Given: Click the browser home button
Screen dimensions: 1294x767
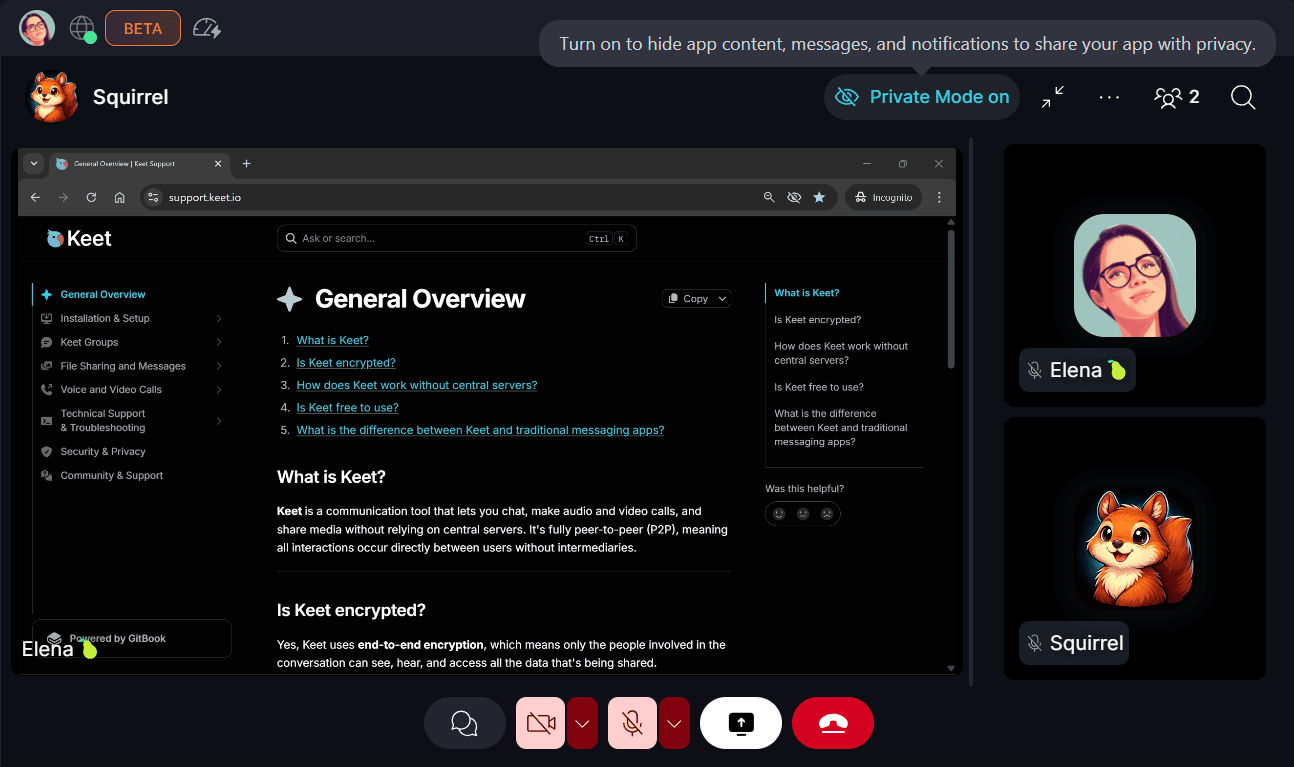Looking at the screenshot, I should tap(119, 198).
